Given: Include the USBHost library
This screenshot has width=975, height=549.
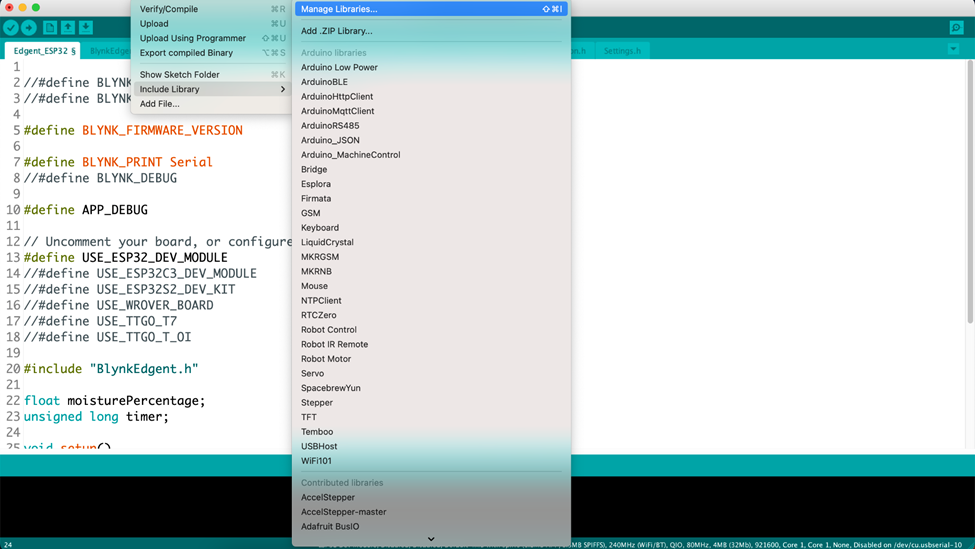Looking at the screenshot, I should point(431,446).
